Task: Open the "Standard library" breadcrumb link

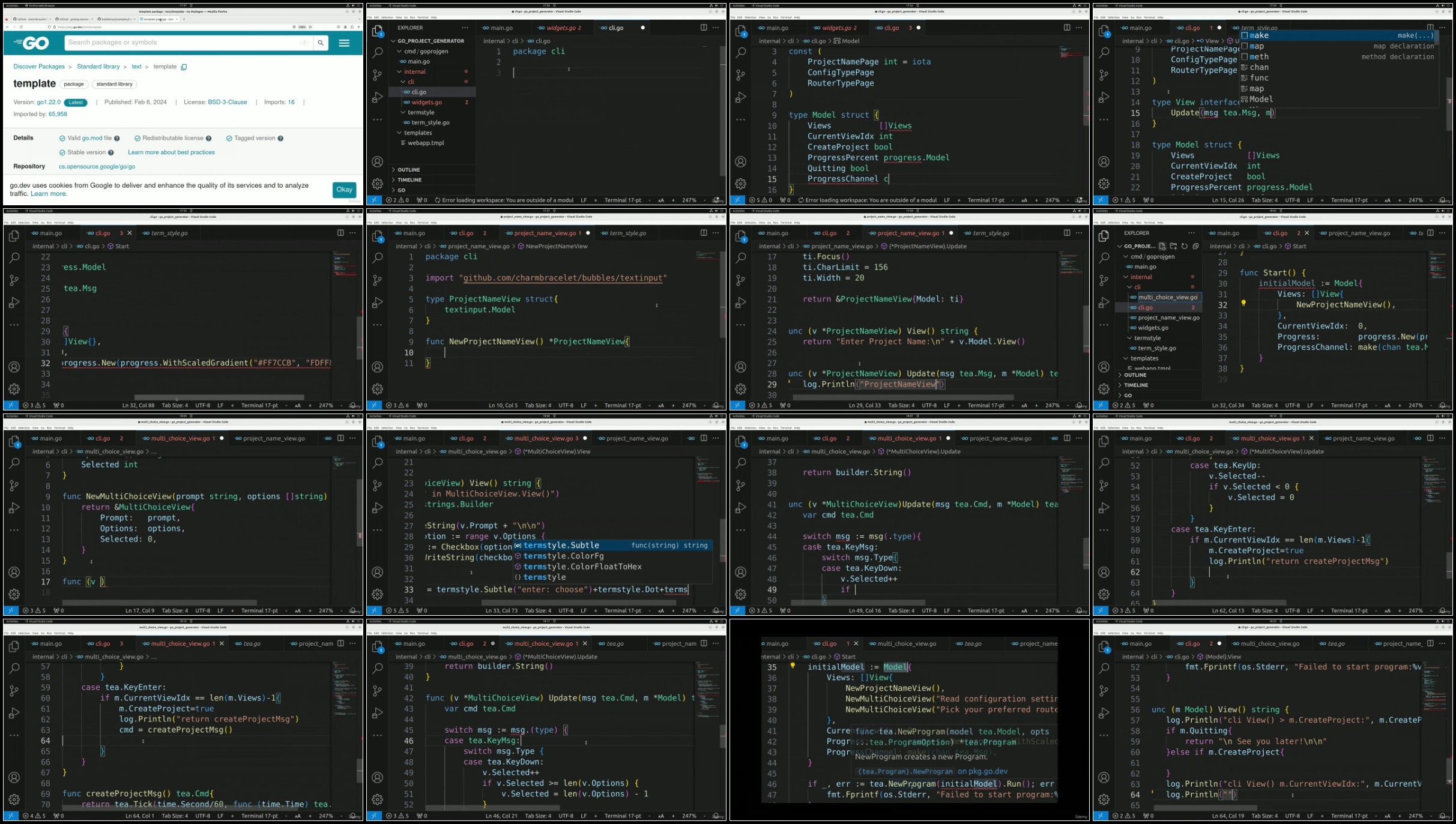Action: (98, 67)
